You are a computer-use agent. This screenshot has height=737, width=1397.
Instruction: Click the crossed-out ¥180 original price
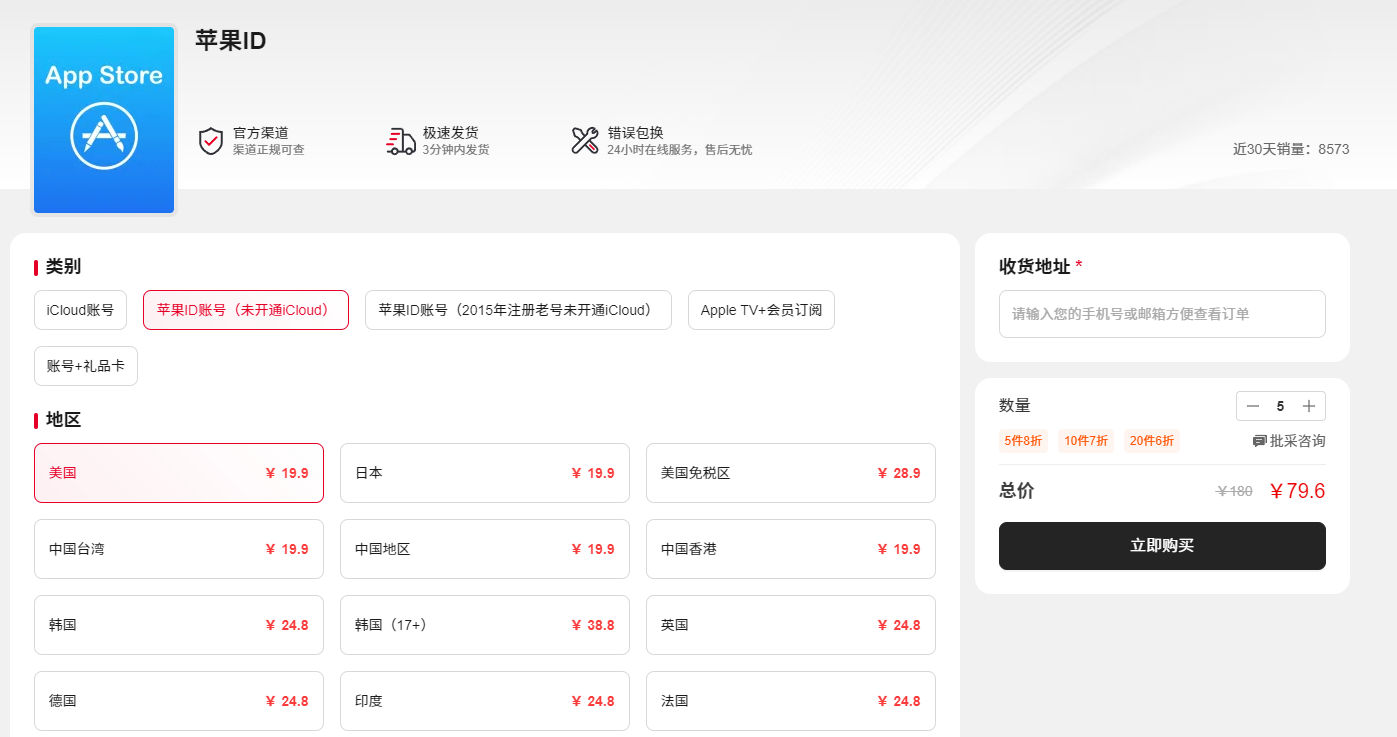(x=1234, y=491)
